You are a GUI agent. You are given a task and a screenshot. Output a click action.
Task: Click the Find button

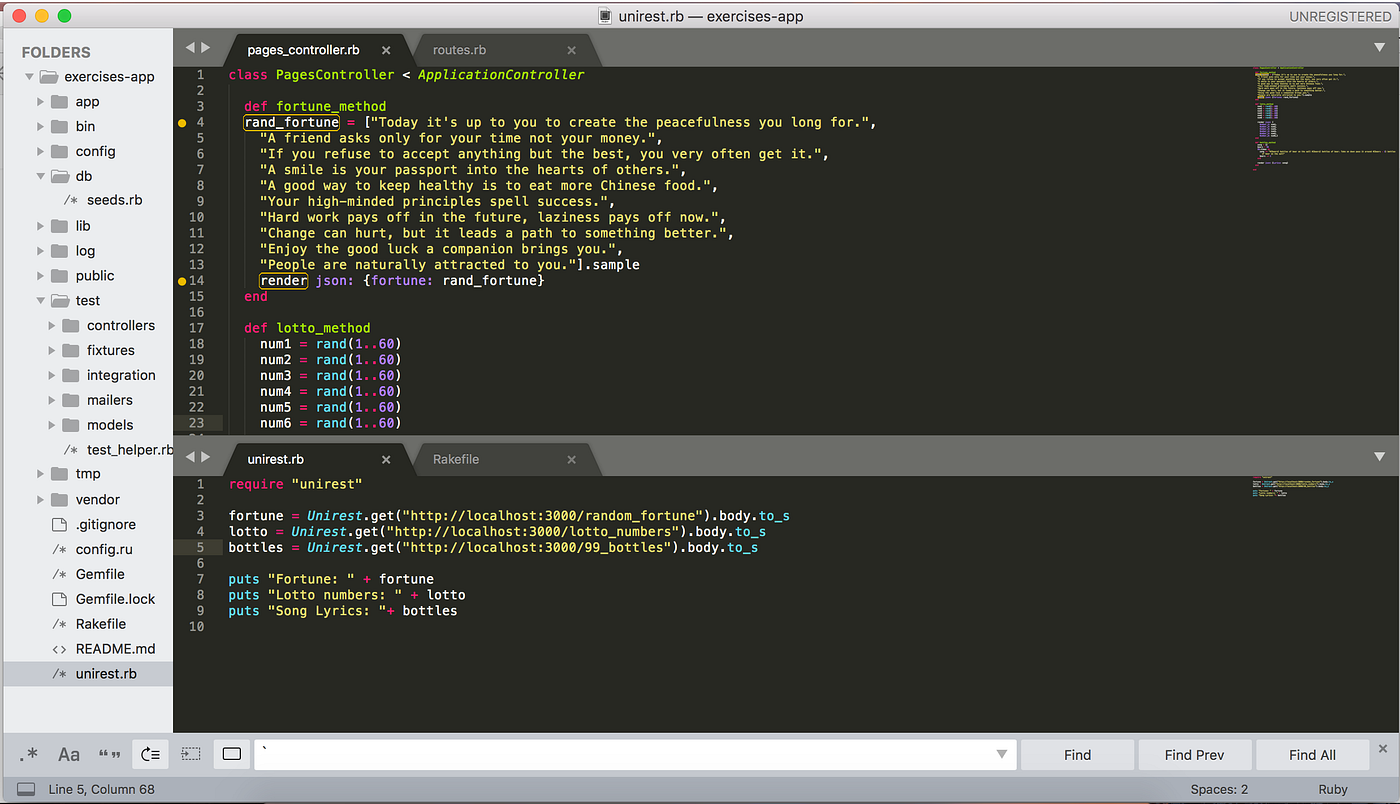click(x=1077, y=755)
